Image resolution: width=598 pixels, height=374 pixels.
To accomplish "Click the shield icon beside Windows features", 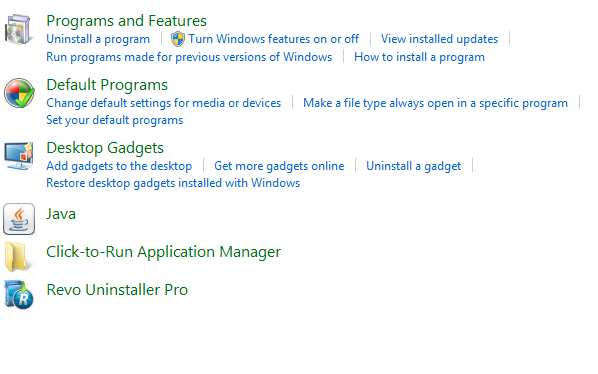I will [x=178, y=39].
